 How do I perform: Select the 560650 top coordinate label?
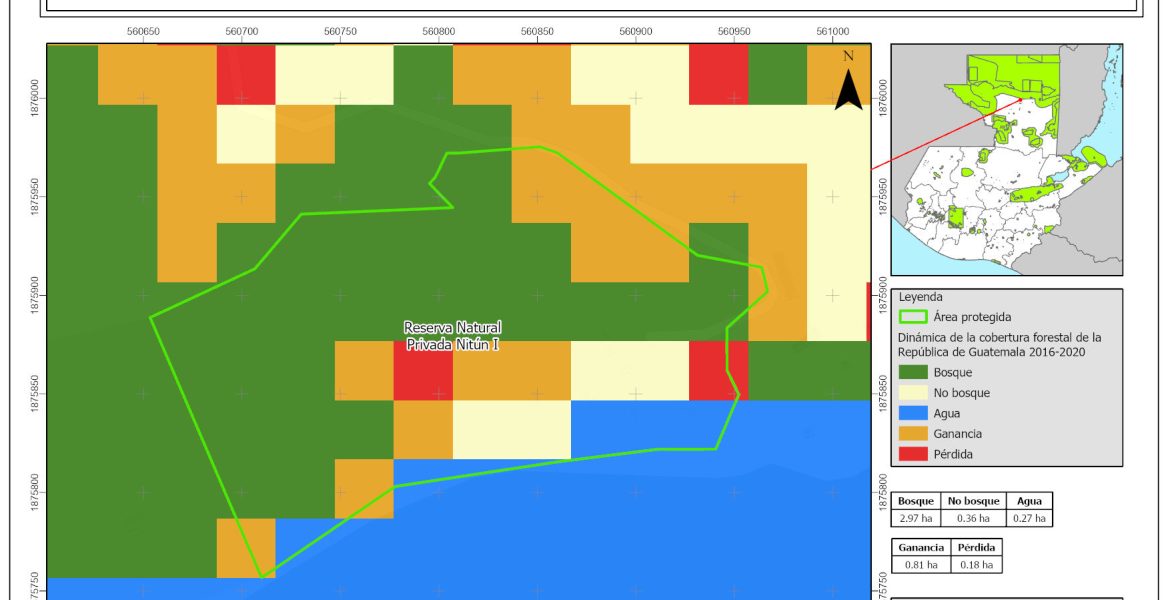pyautogui.click(x=143, y=32)
